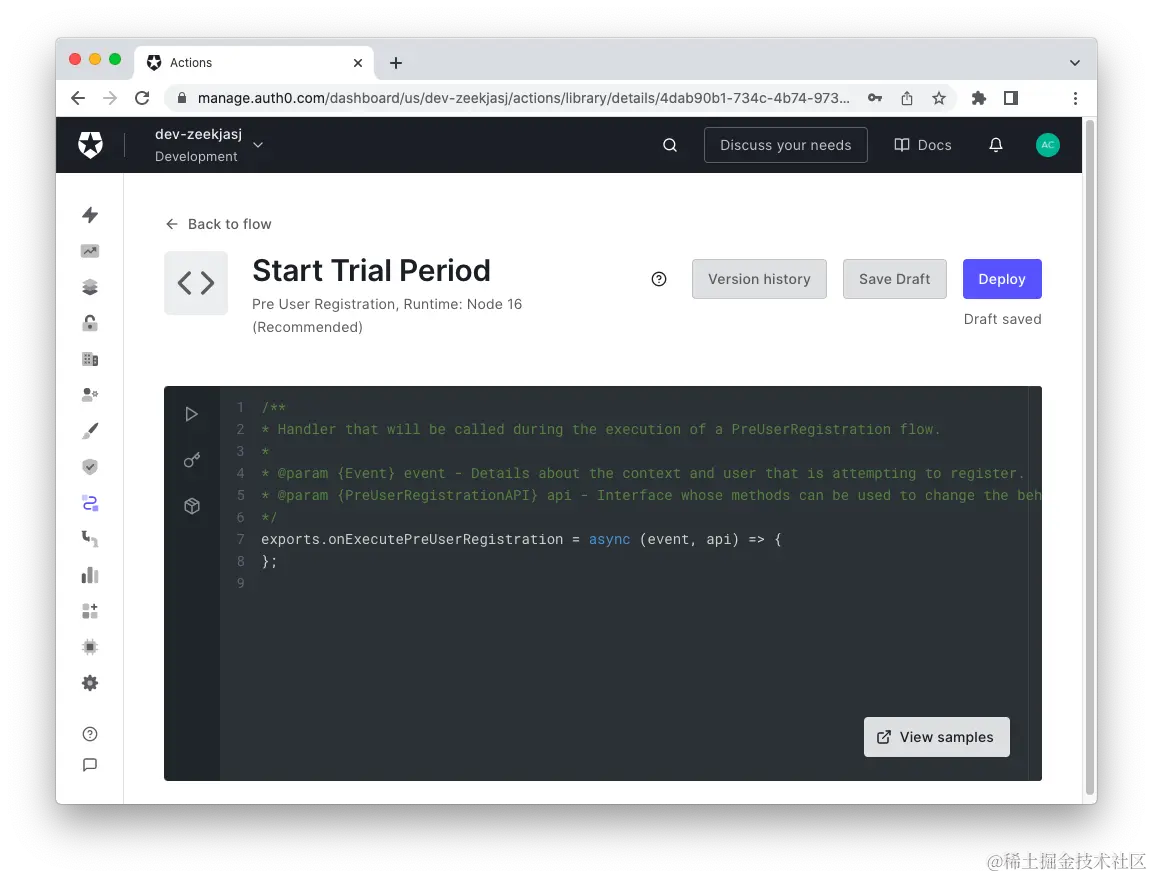Open the Monitoring bar chart section
Screen dimensions: 1153x878
pyautogui.click(x=89, y=575)
